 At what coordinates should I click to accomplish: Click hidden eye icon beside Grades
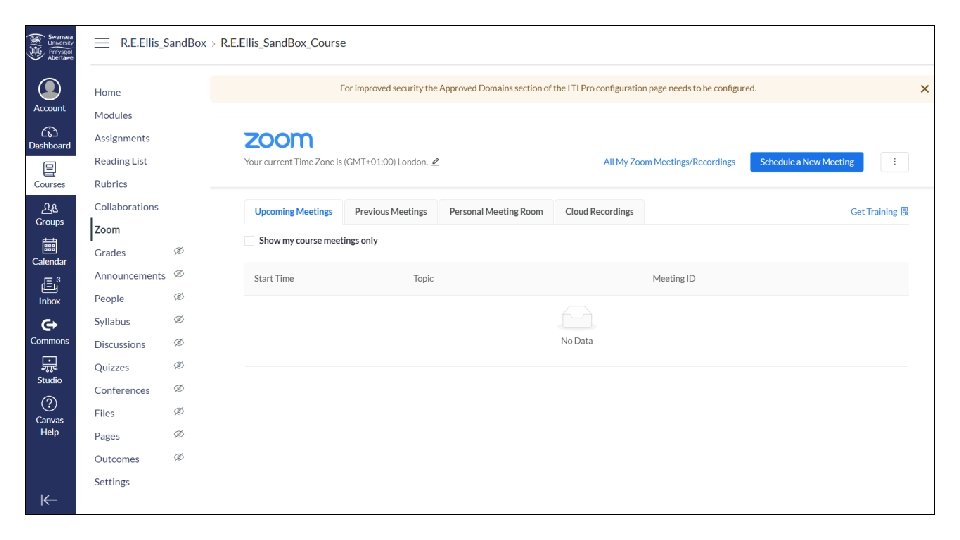pos(179,251)
